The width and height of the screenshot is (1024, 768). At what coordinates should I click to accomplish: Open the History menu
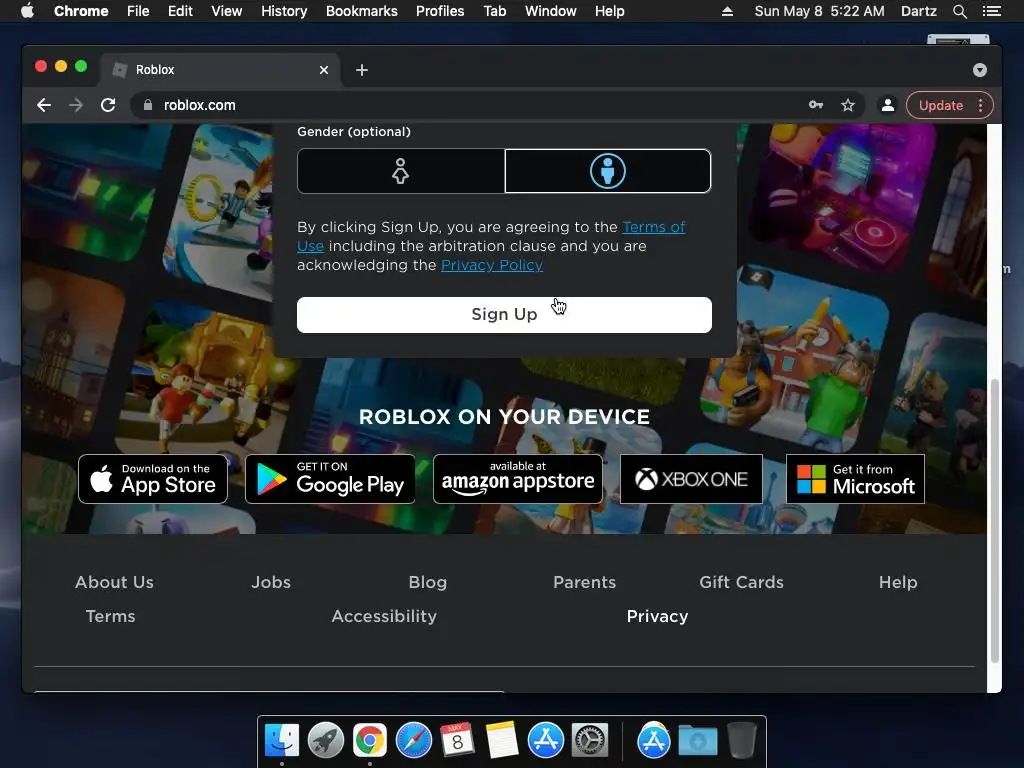tap(284, 11)
